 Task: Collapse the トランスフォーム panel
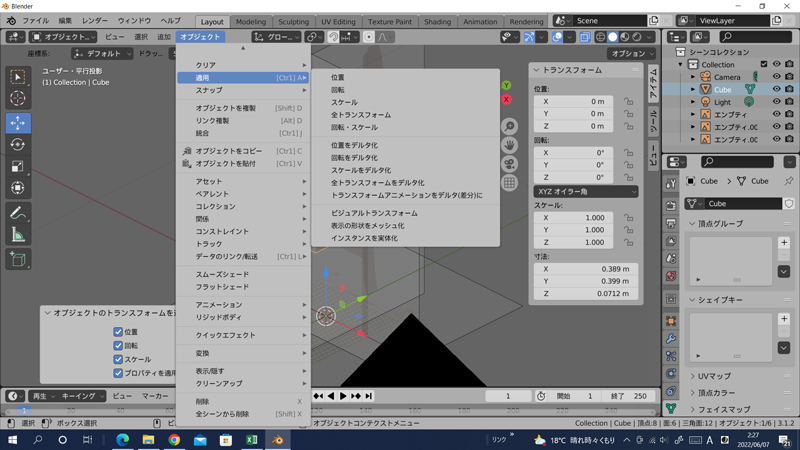point(537,70)
